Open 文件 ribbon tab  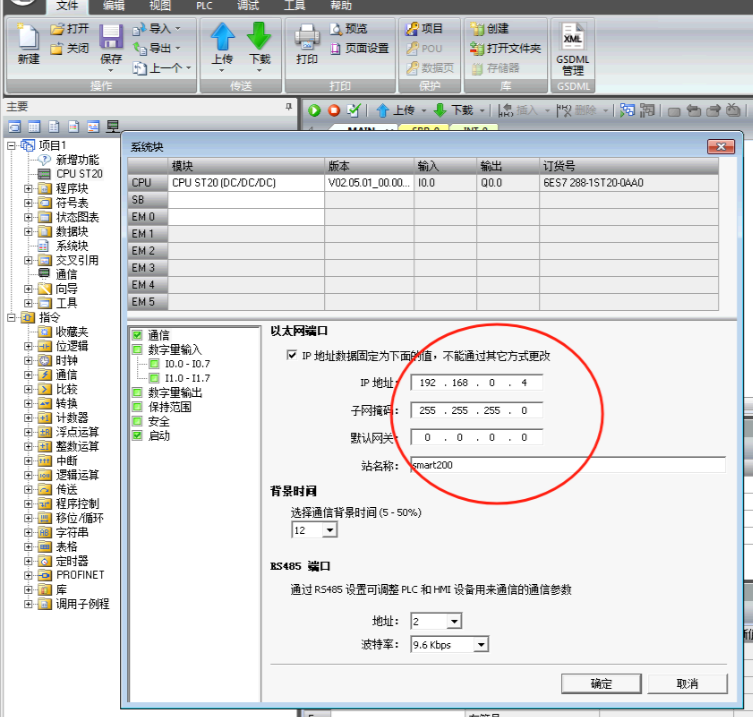[x=67, y=6]
